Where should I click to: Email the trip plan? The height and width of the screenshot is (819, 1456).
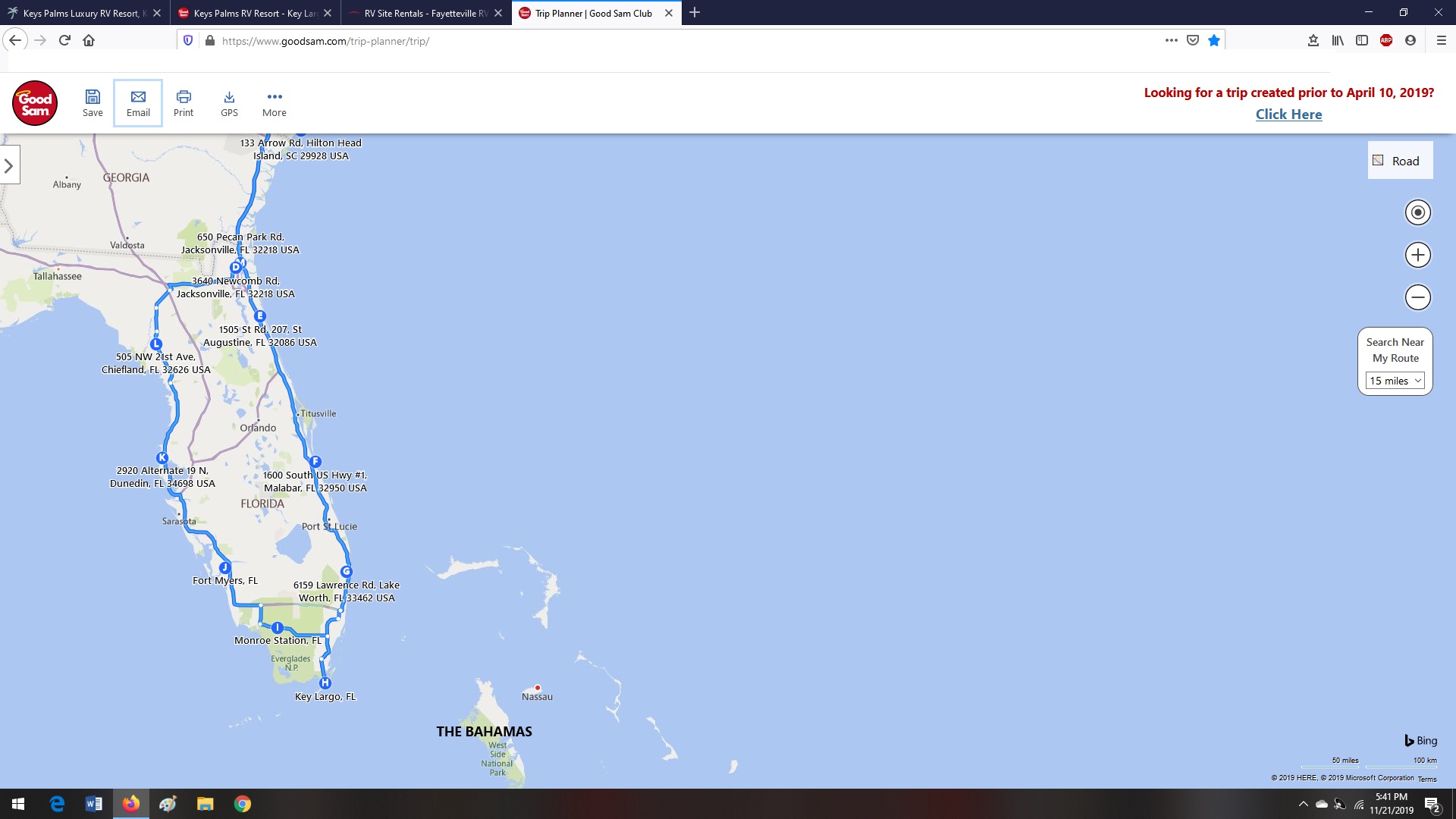pyautogui.click(x=138, y=103)
